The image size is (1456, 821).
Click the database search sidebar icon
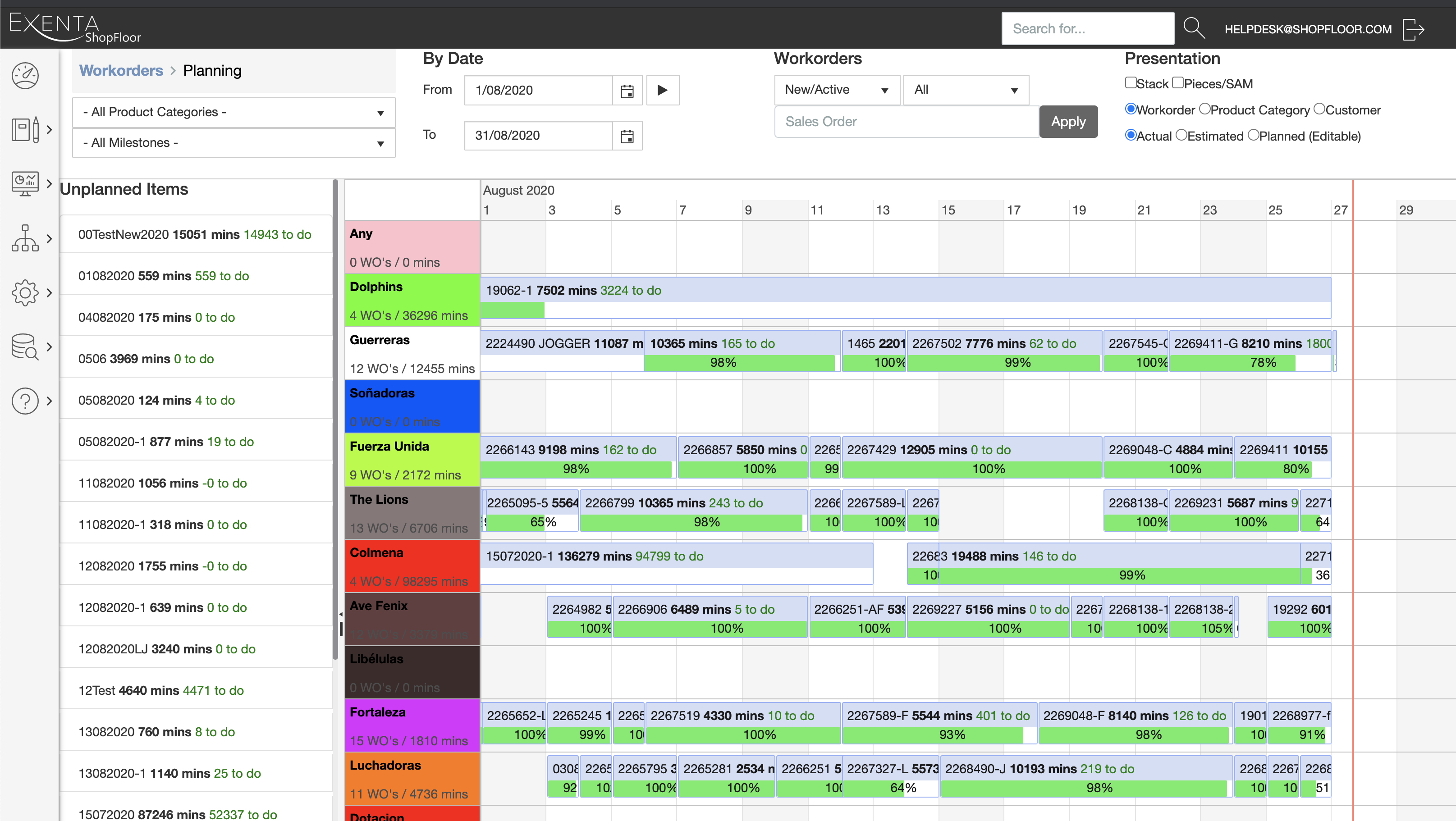point(25,347)
